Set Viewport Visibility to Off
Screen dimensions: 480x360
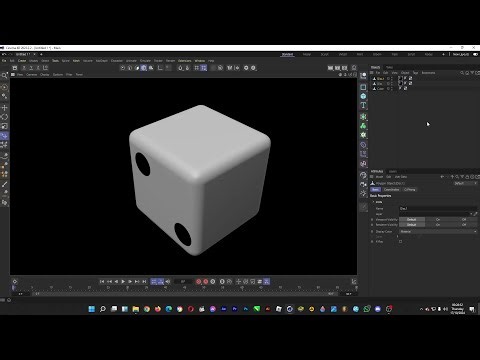point(464,220)
